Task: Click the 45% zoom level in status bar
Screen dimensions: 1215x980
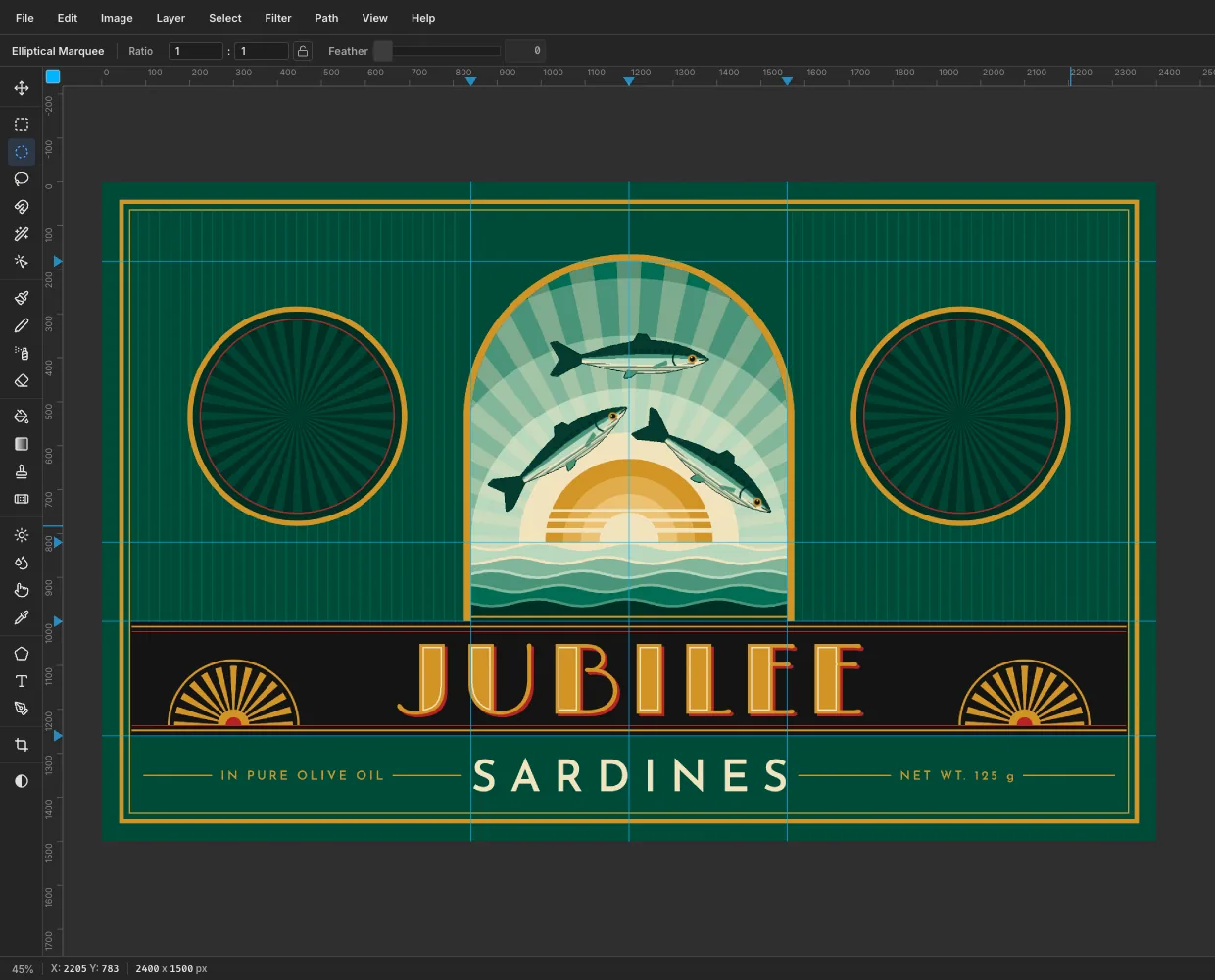Action: coord(23,969)
